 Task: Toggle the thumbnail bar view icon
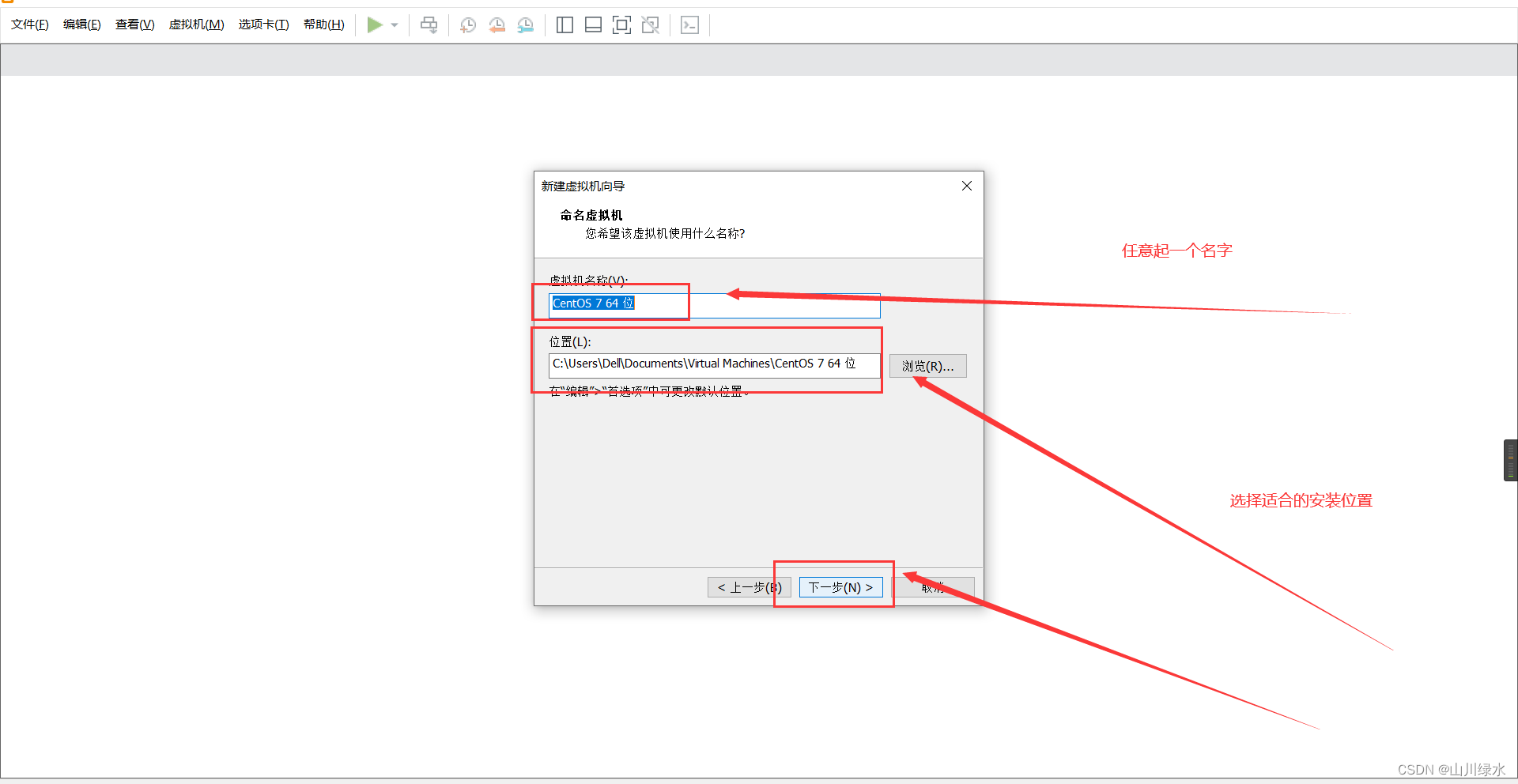593,25
